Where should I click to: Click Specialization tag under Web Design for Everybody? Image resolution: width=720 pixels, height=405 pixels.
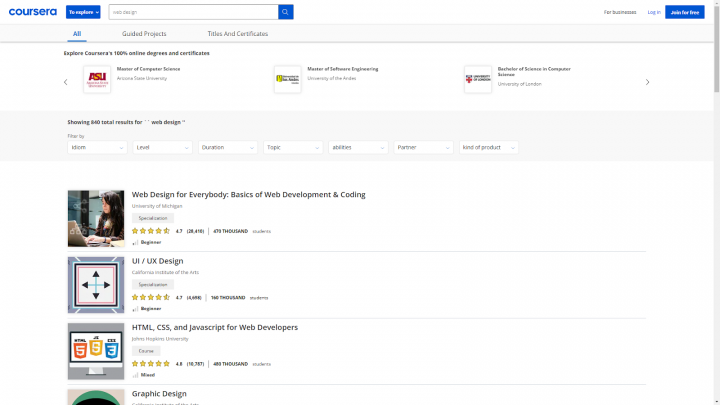click(153, 218)
